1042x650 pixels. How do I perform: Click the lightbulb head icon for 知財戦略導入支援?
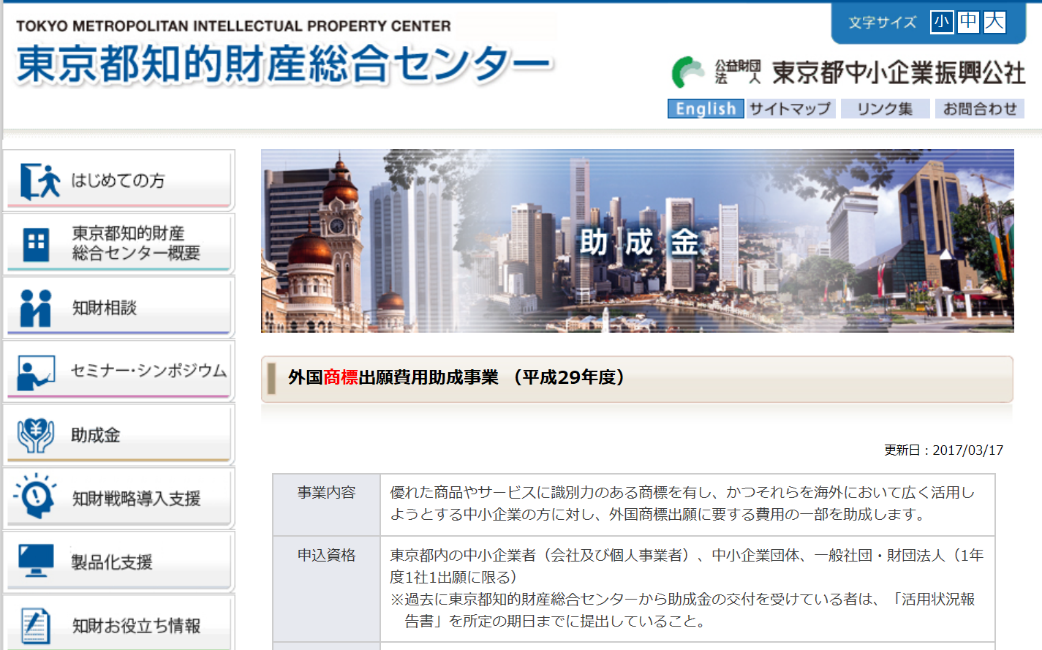36,497
